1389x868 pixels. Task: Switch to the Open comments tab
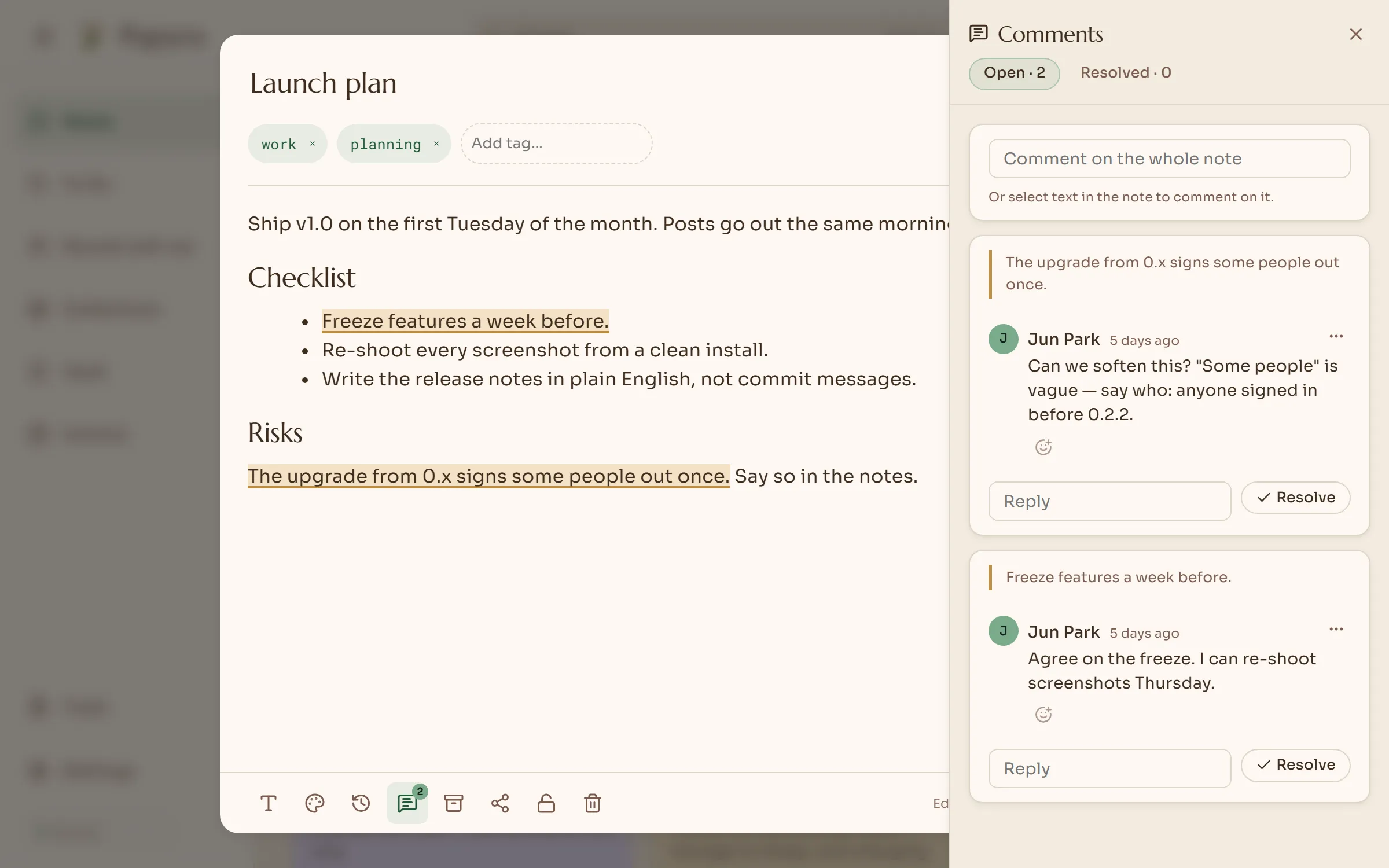click(1014, 73)
